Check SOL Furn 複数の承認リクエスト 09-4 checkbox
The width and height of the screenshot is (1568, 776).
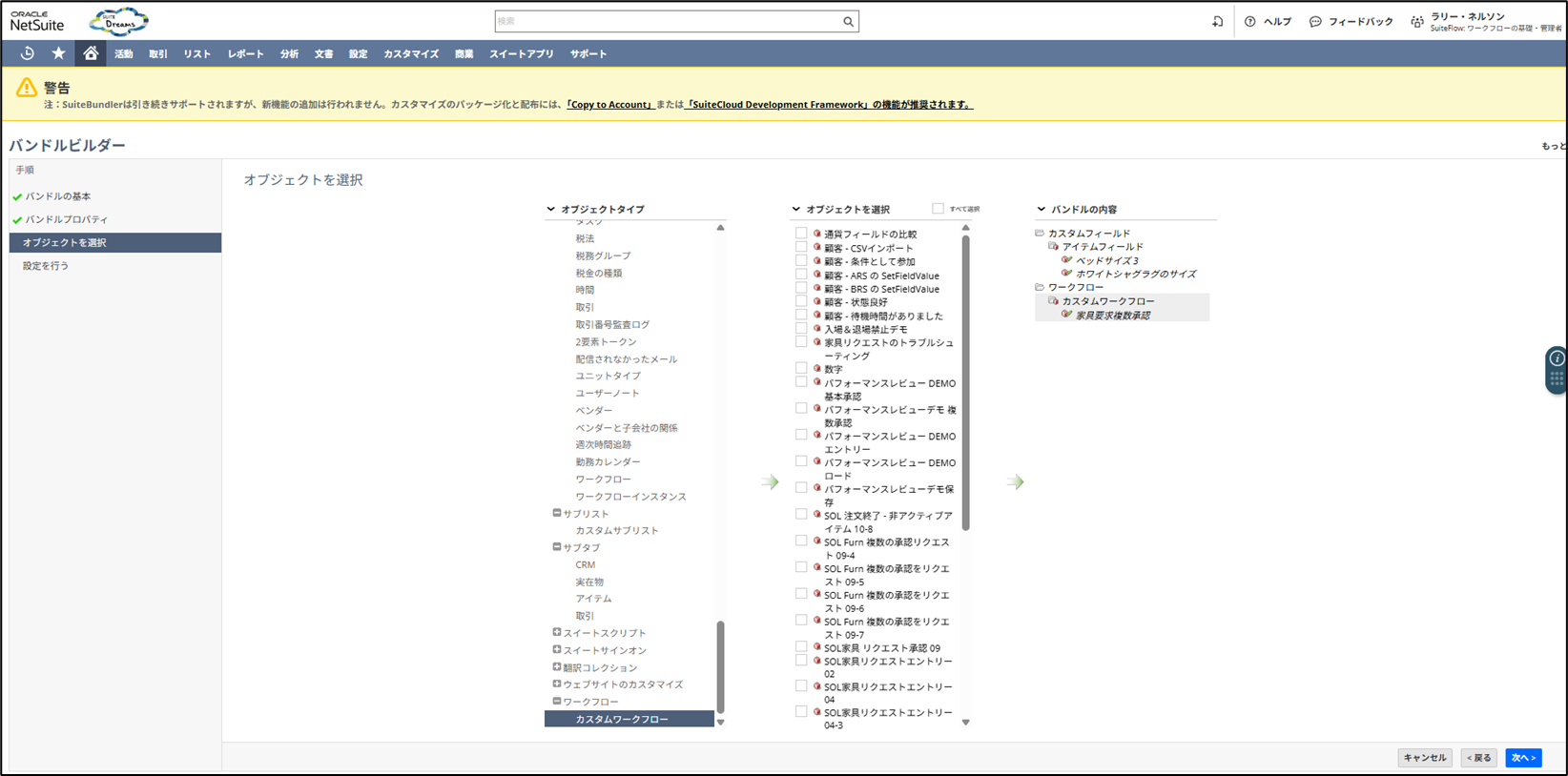click(801, 541)
